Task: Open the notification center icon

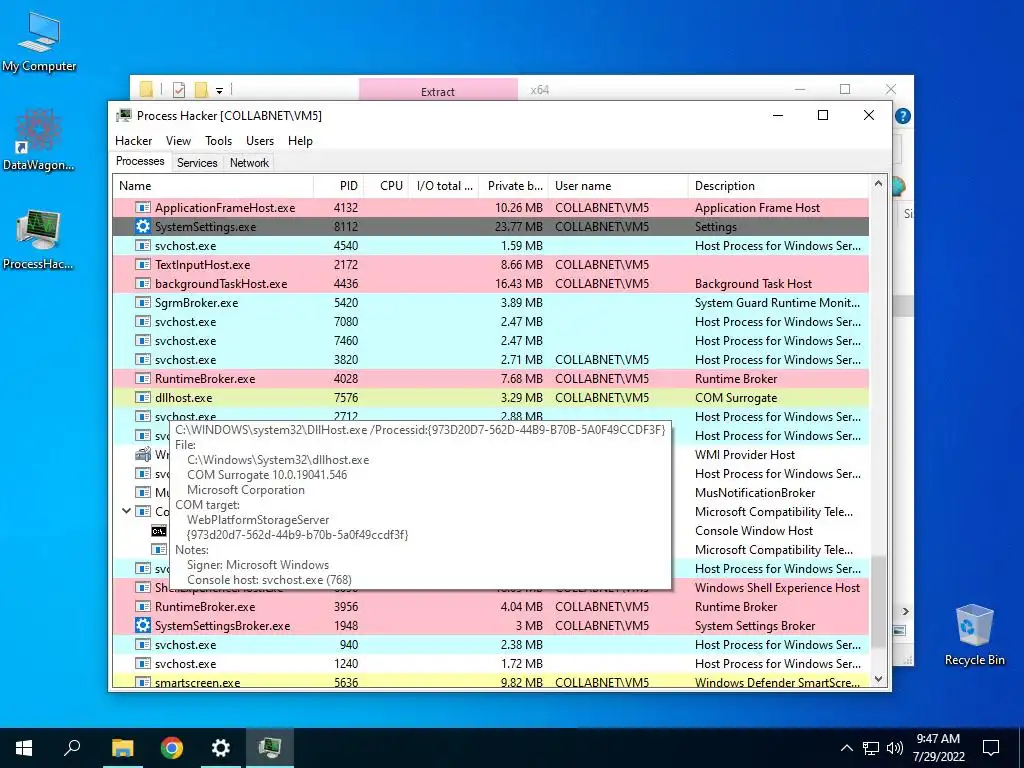Action: click(x=991, y=748)
